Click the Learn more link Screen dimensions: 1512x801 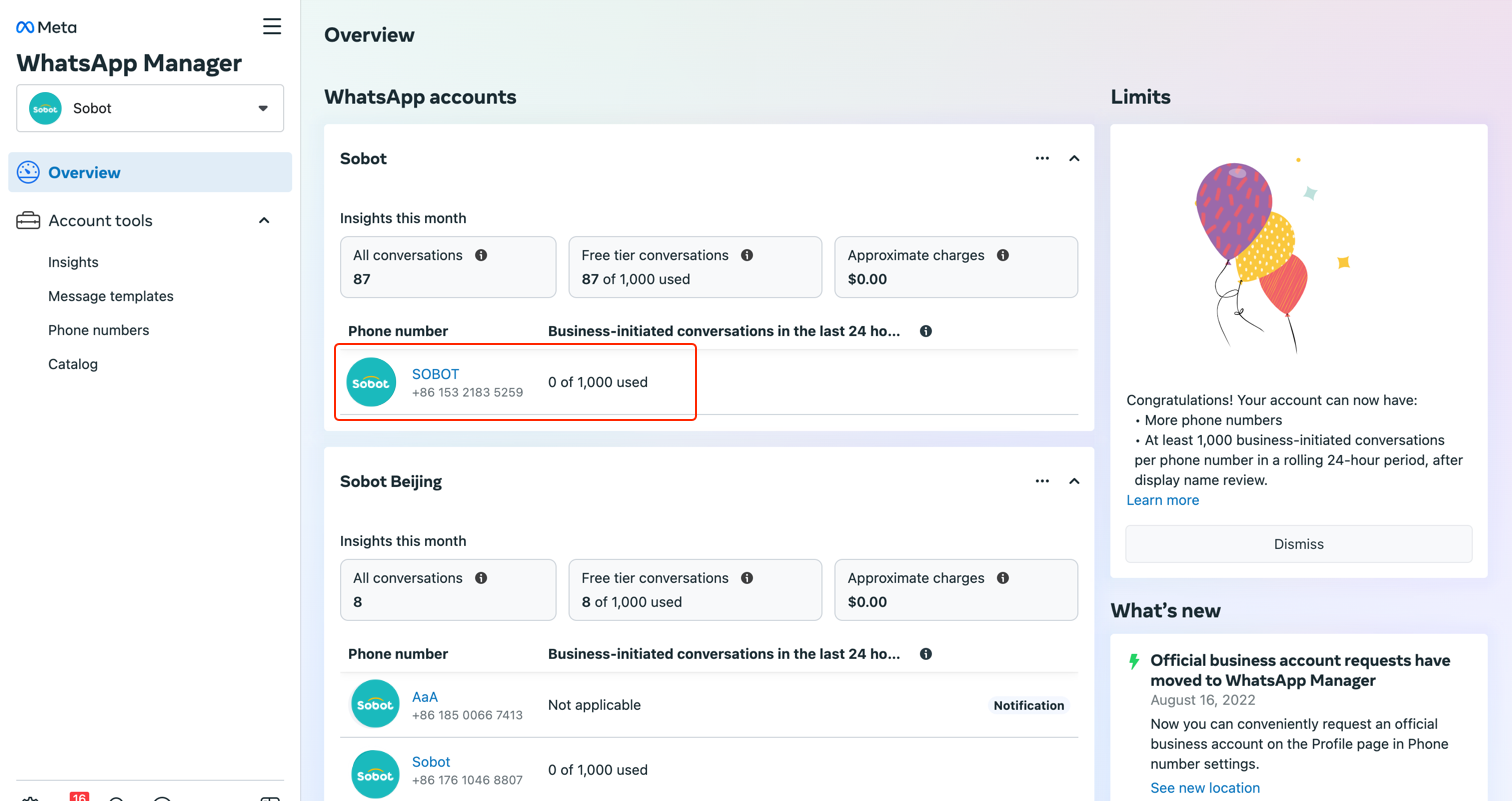pos(1162,500)
